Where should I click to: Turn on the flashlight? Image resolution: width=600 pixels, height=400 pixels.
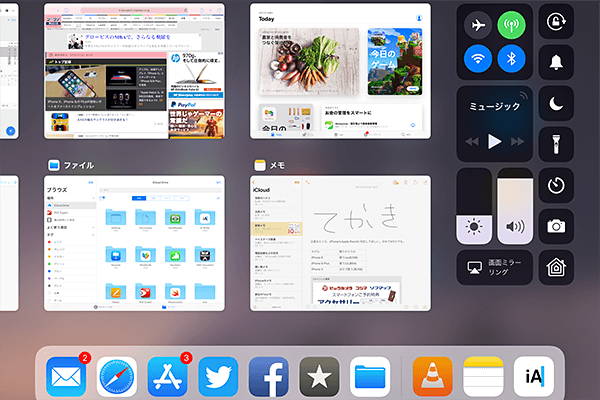point(556,144)
